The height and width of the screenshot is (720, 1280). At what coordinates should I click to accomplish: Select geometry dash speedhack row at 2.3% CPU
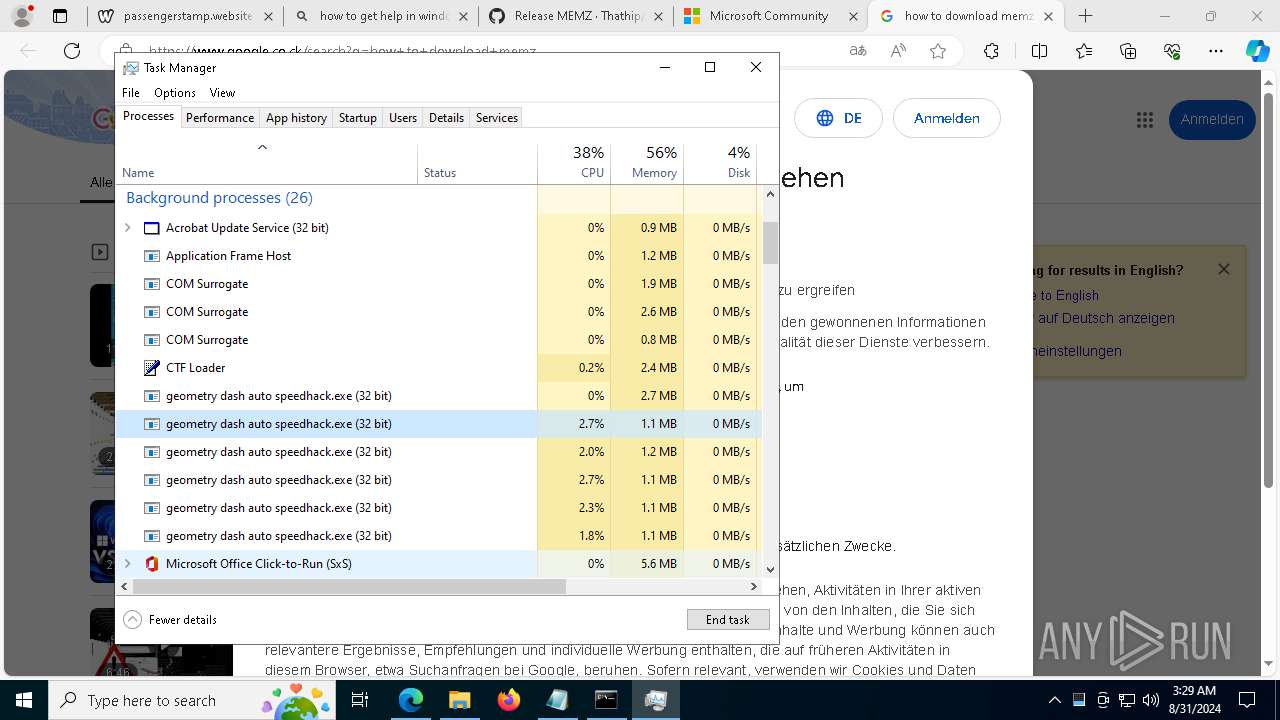tap(438, 508)
